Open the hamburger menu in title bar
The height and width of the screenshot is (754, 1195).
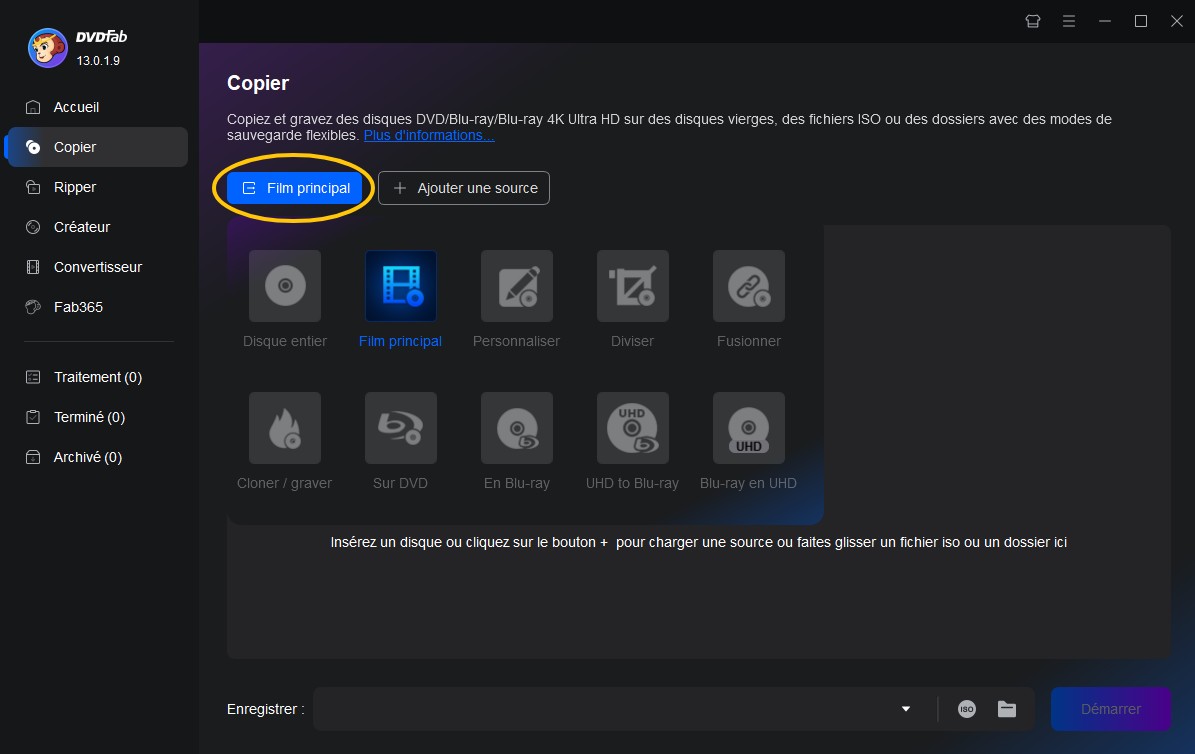(x=1068, y=21)
